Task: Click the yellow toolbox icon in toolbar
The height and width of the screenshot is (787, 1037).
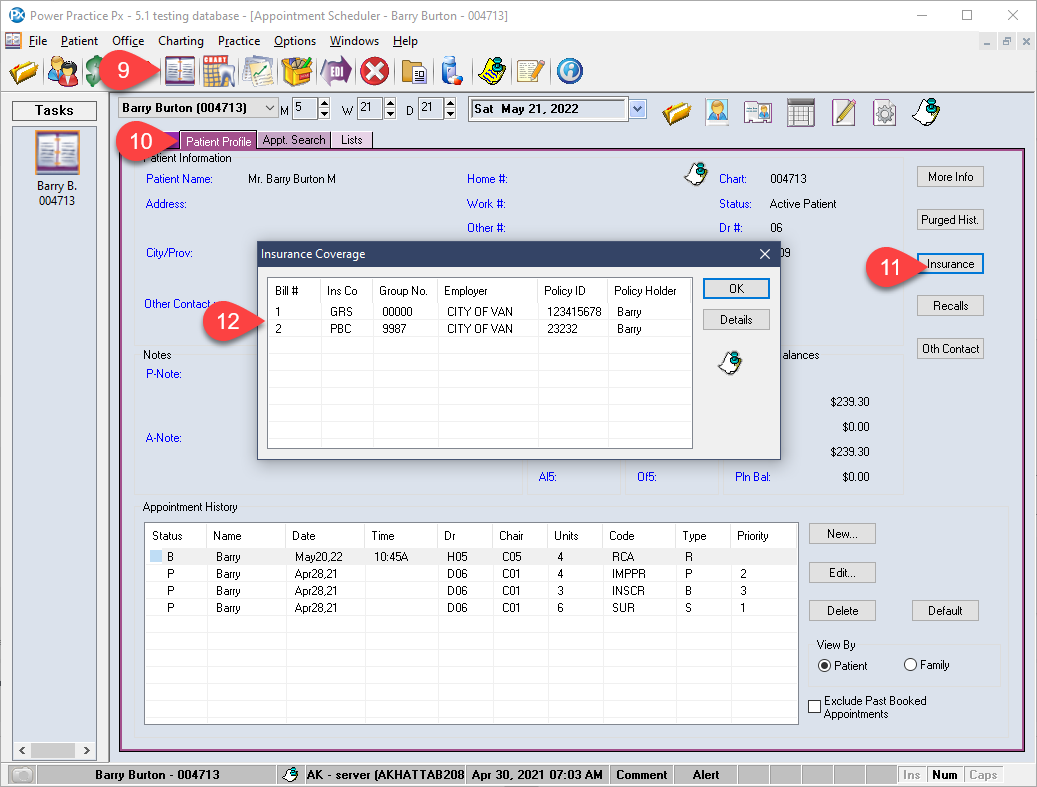Action: (297, 71)
